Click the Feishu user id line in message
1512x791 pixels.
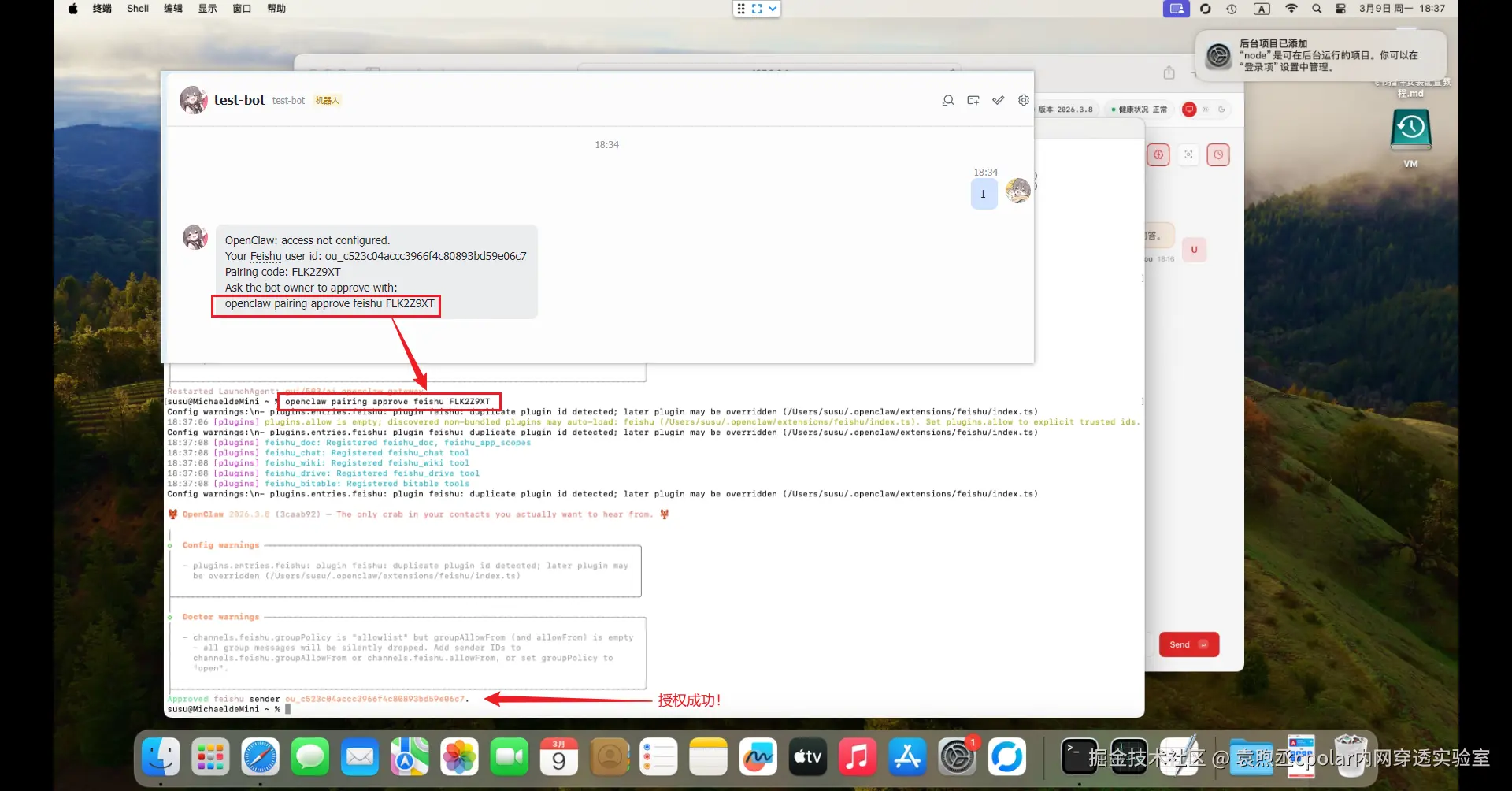coord(376,256)
